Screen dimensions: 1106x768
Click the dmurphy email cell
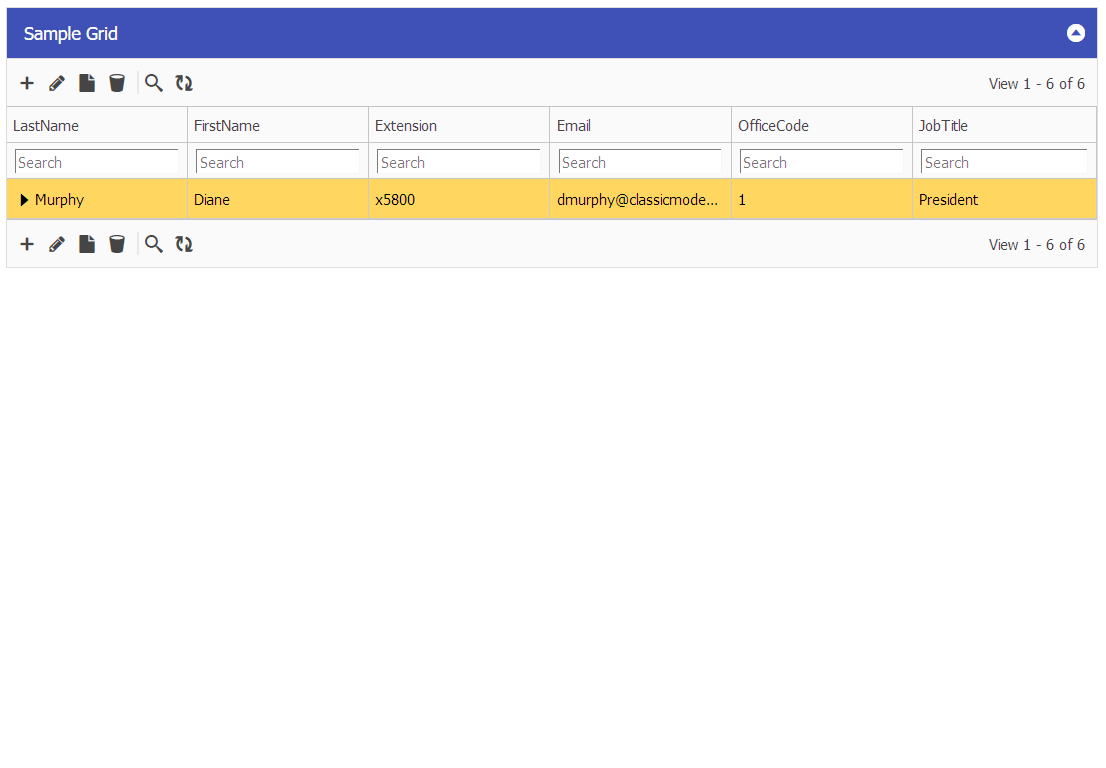637,200
